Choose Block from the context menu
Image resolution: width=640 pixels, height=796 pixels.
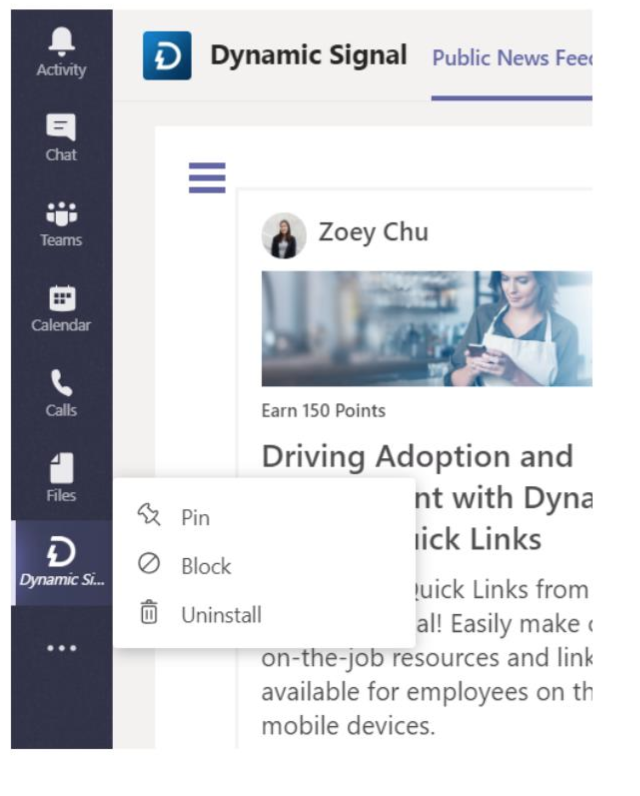tap(264, 566)
